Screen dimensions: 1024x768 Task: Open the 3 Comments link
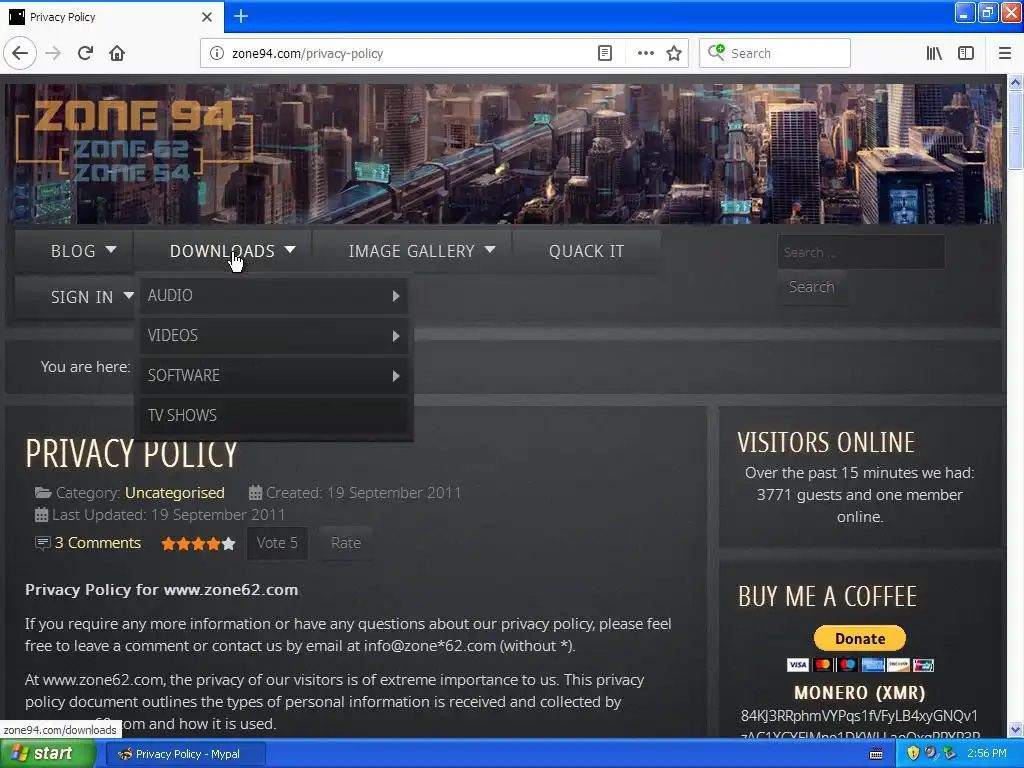(98, 543)
